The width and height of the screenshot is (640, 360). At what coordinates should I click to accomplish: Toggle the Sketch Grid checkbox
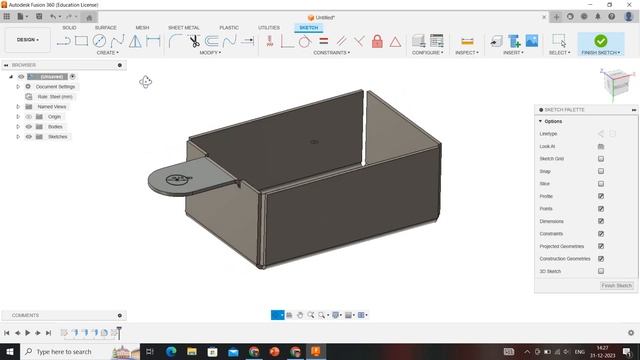pyautogui.click(x=601, y=159)
